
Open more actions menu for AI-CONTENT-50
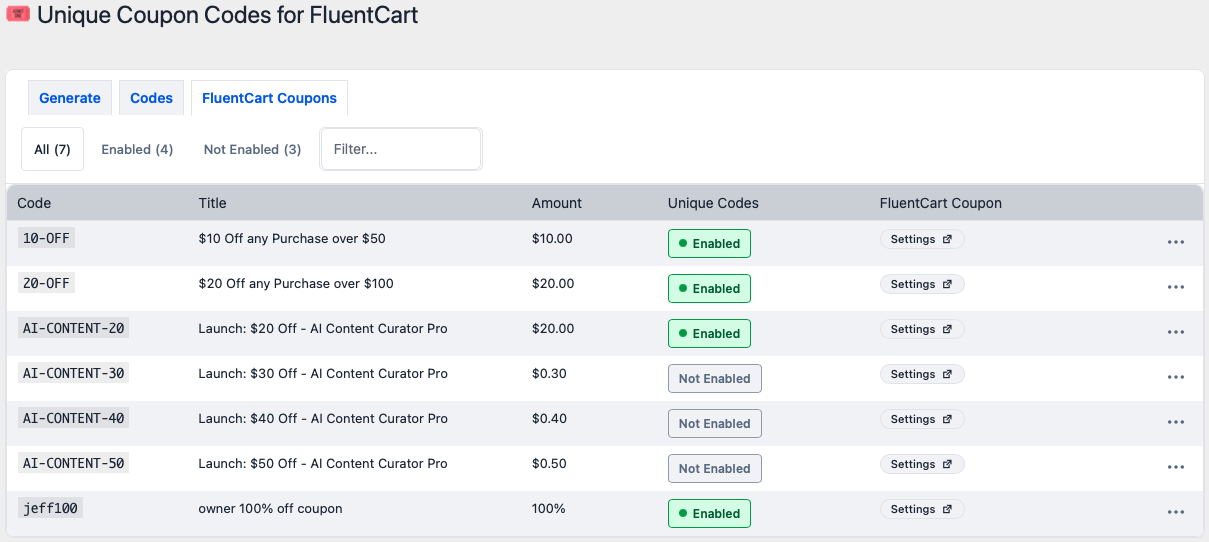point(1175,467)
